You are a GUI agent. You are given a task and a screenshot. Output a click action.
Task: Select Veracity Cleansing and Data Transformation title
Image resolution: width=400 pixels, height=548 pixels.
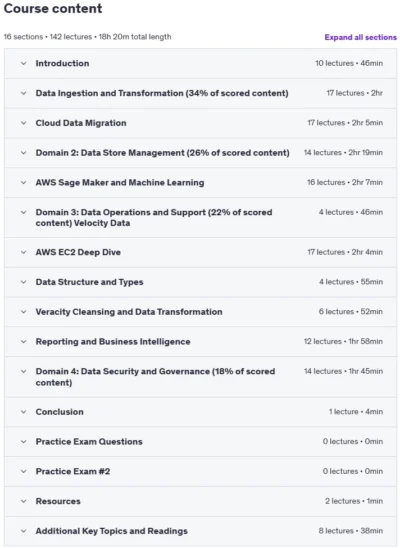(x=129, y=312)
